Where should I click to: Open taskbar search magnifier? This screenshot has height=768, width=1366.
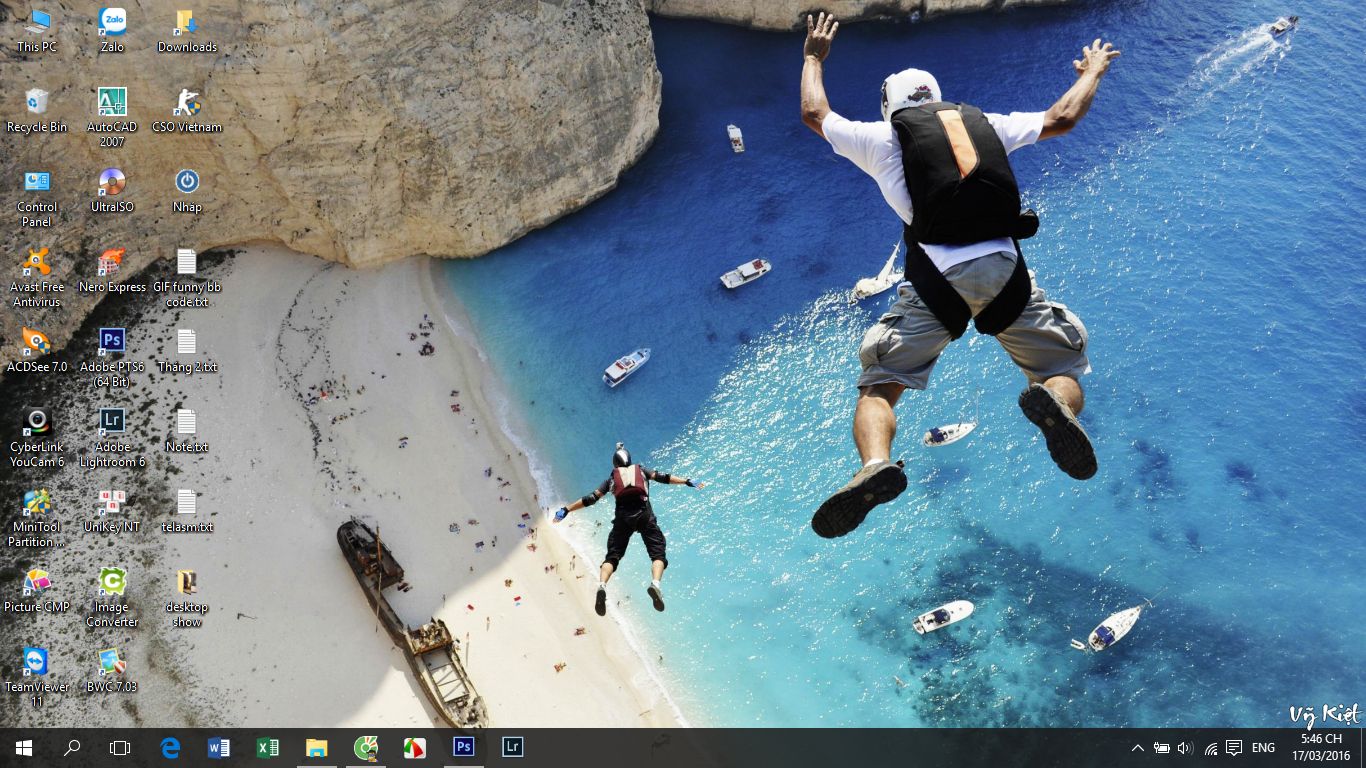72,747
